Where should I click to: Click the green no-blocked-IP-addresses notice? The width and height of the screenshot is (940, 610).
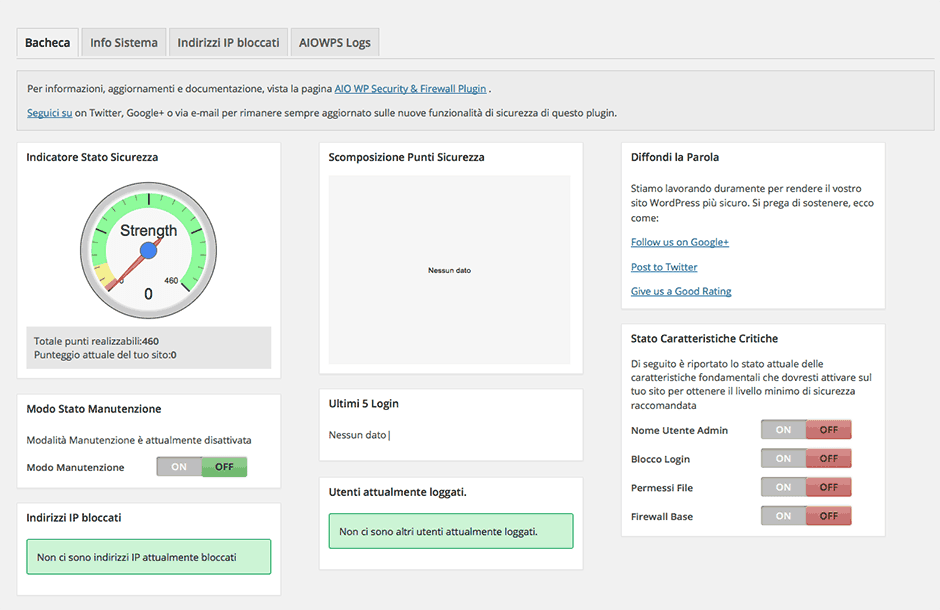point(148,557)
